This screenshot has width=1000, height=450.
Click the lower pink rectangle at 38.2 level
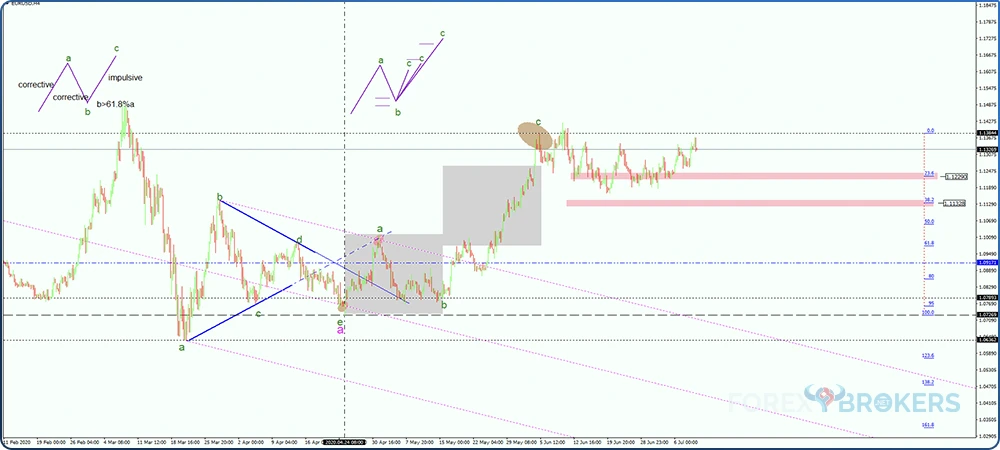tap(742, 203)
